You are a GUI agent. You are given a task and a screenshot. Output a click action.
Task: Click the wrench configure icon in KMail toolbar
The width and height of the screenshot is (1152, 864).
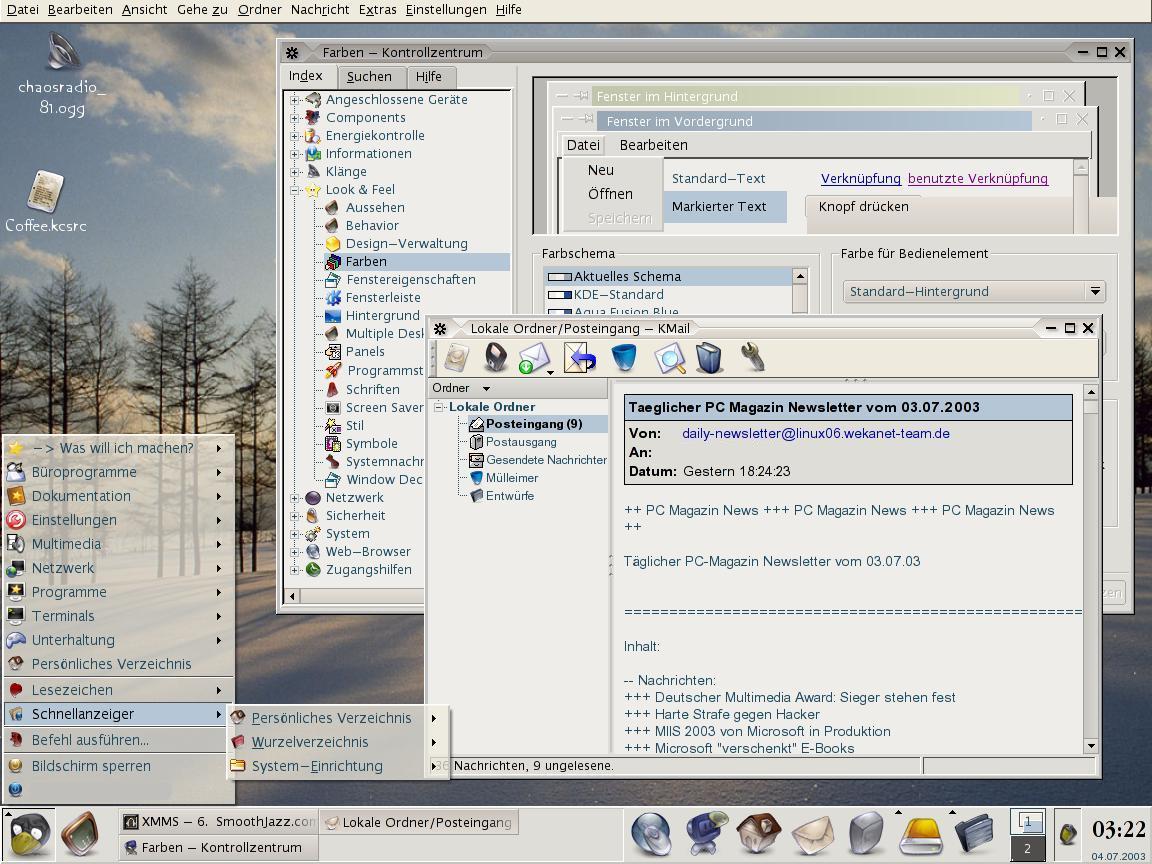[752, 359]
